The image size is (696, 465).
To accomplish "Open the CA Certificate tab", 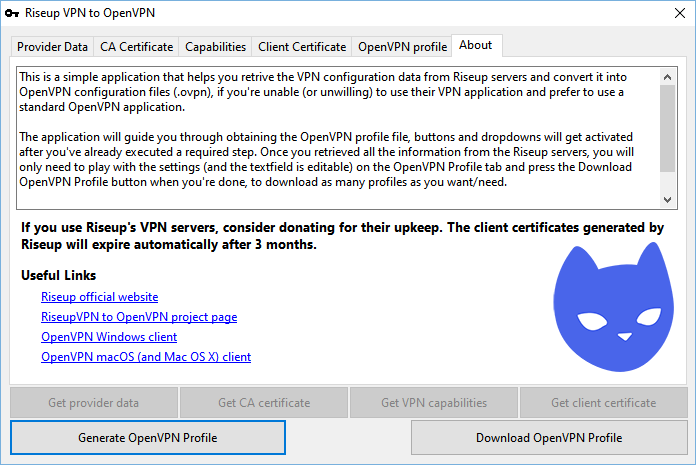I will (137, 47).
